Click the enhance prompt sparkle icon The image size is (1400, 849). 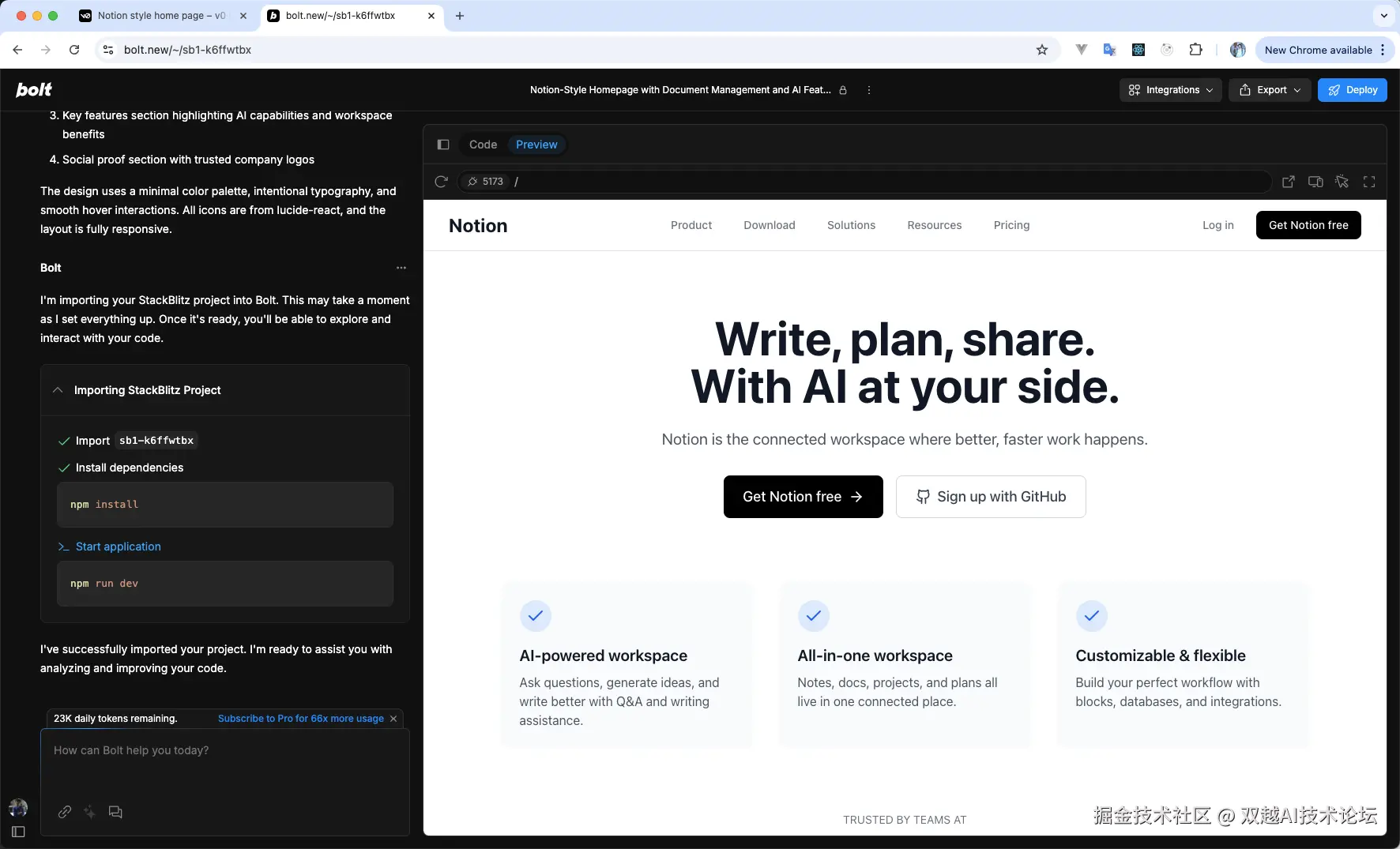(90, 812)
